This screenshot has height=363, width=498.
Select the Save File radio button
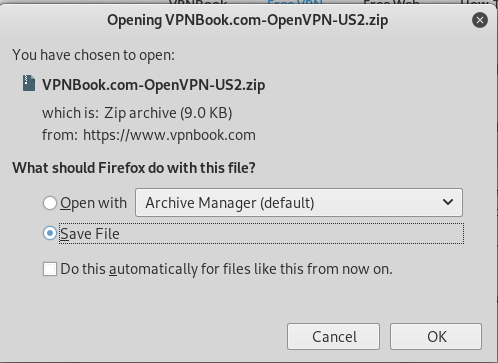[x=50, y=233]
